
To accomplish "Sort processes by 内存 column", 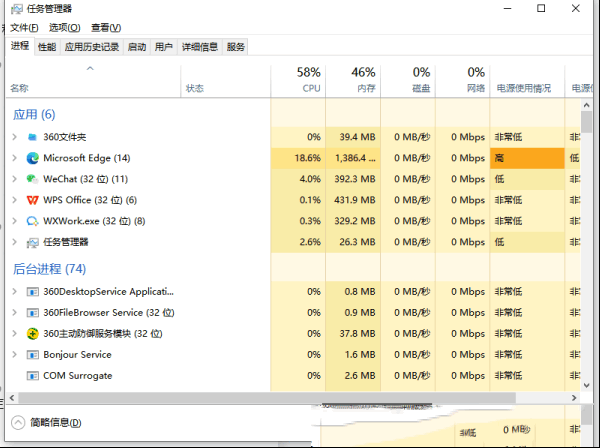I will 353,81.
